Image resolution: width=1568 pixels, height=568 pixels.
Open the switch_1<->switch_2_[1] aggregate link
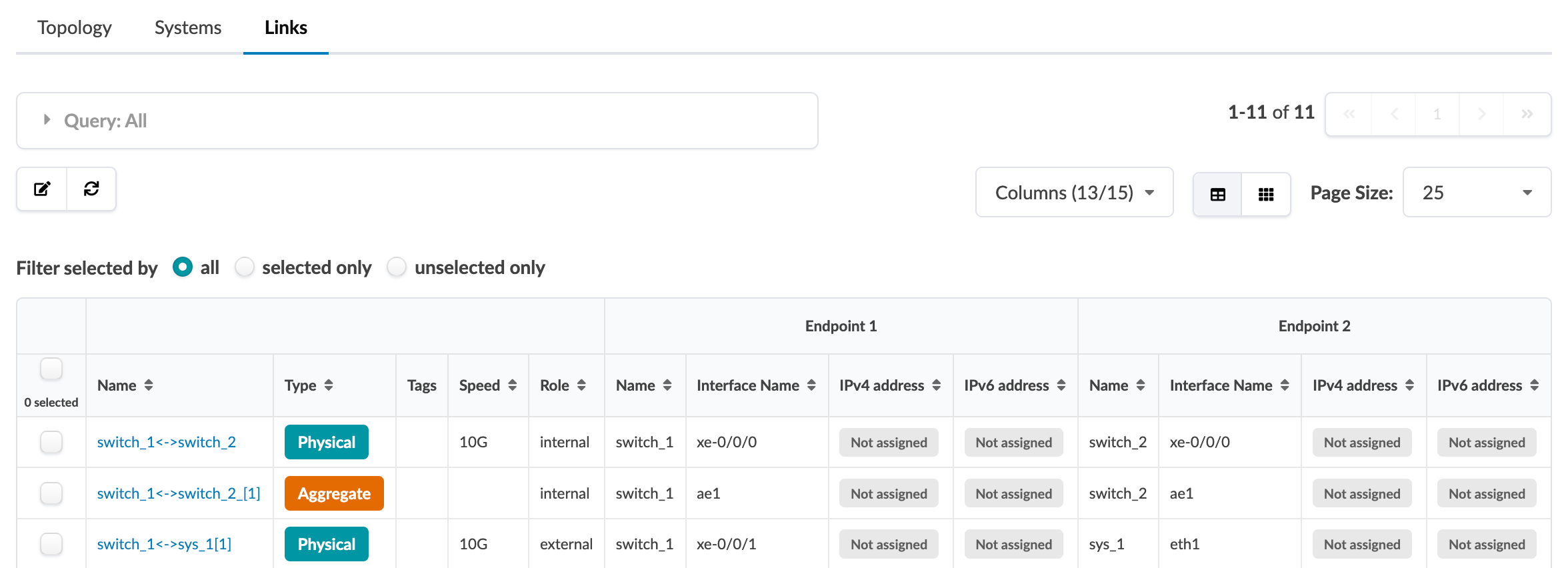(x=179, y=493)
